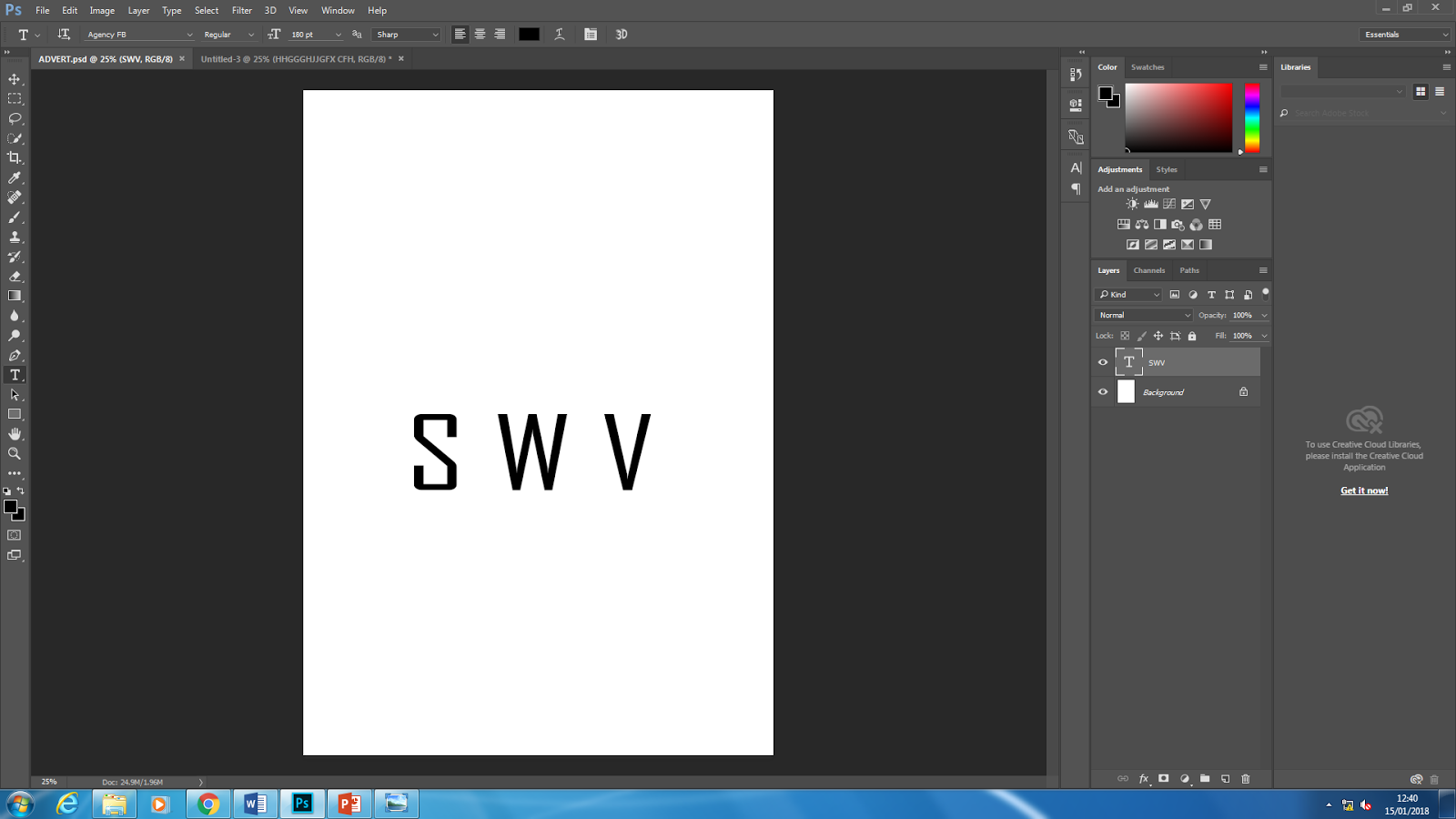The width and height of the screenshot is (1456, 819).
Task: Toggle text orientation in options bar
Action: 64,35
